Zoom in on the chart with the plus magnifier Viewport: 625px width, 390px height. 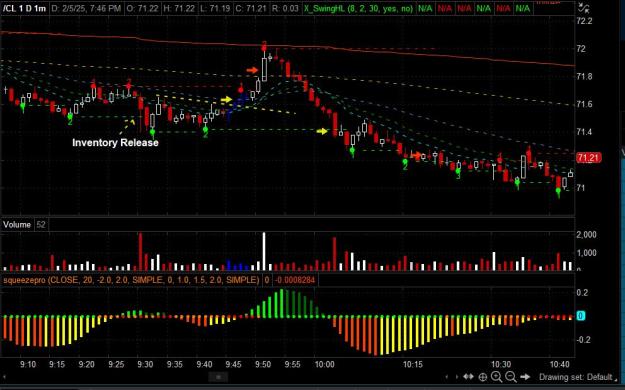coord(497,376)
